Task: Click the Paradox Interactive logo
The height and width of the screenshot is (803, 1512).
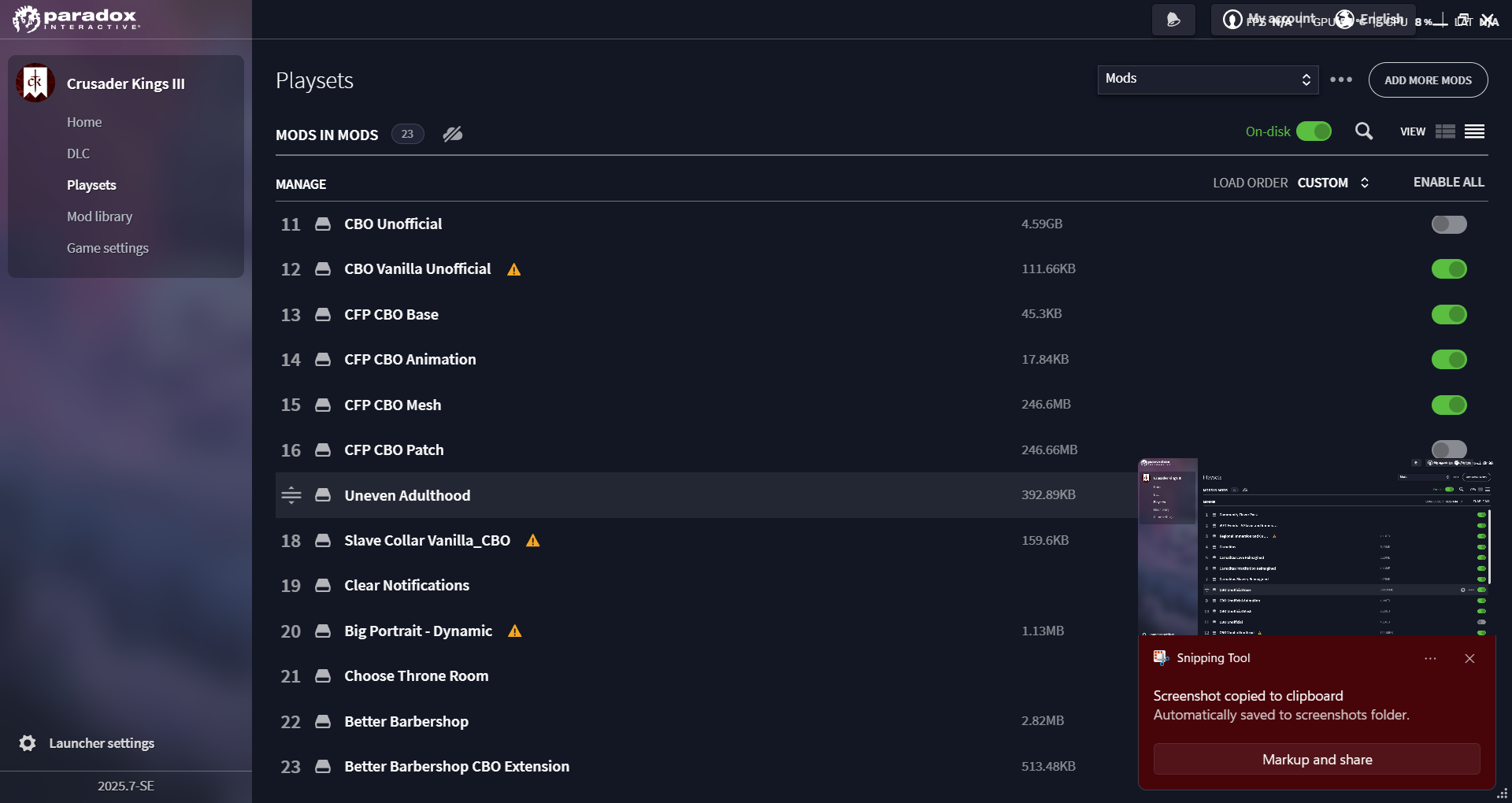Action: pos(76,19)
